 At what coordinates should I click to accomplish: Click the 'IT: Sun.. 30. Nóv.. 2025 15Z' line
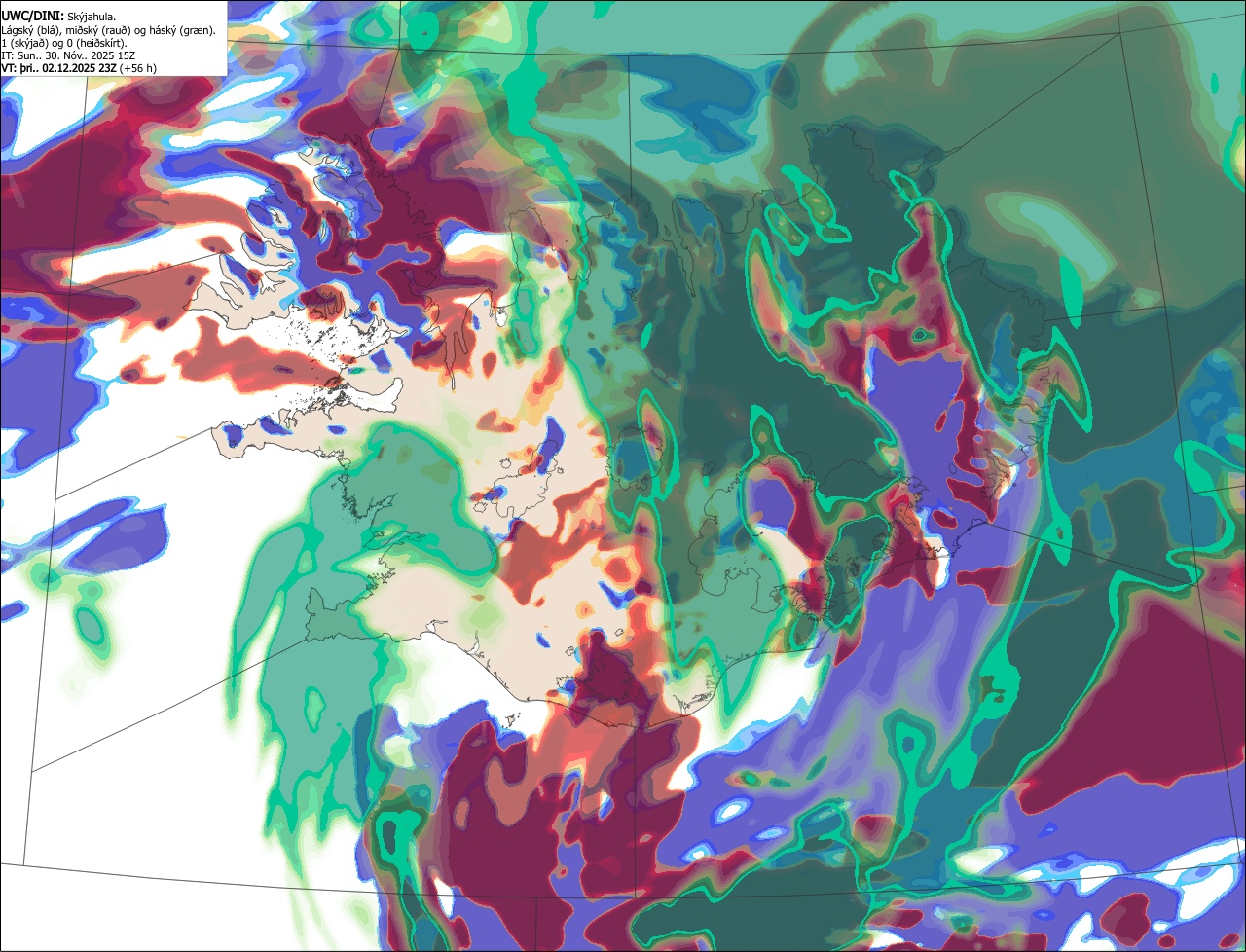[x=66, y=55]
